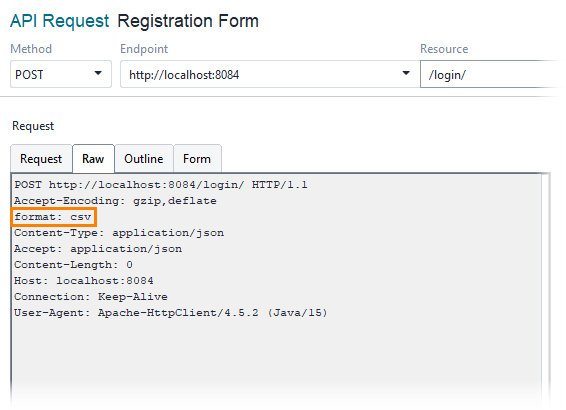Select the POST method combo box
Screen dimensions: 566x410
[x=61, y=74]
